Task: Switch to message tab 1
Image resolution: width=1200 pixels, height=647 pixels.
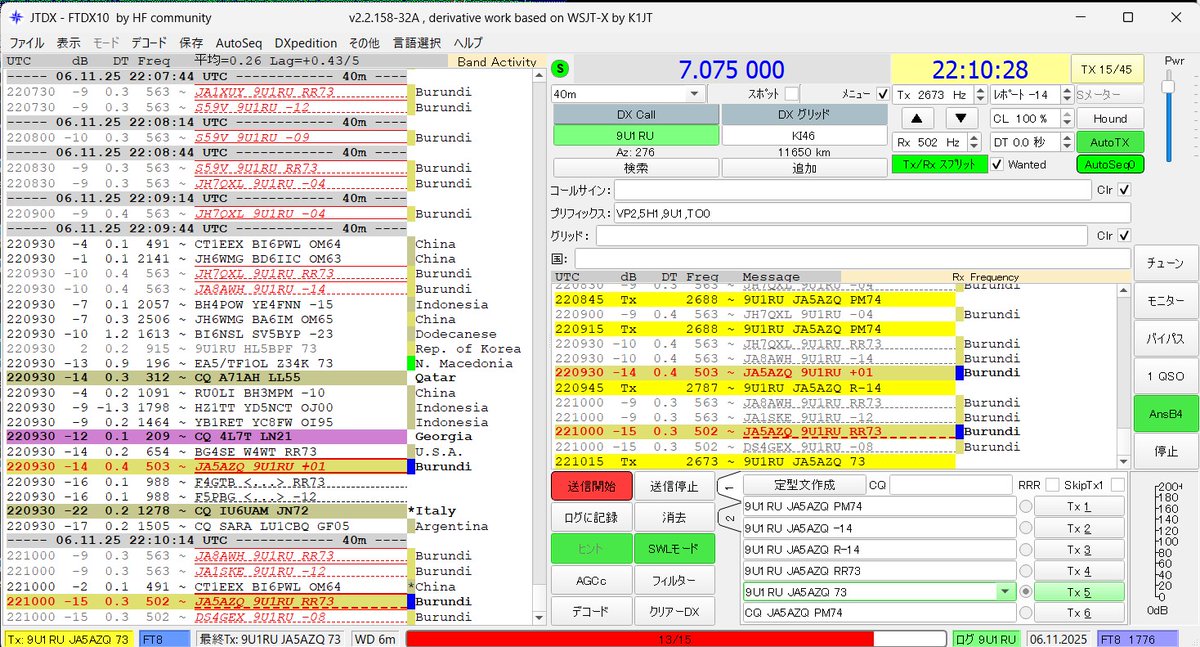Action: coord(730,488)
